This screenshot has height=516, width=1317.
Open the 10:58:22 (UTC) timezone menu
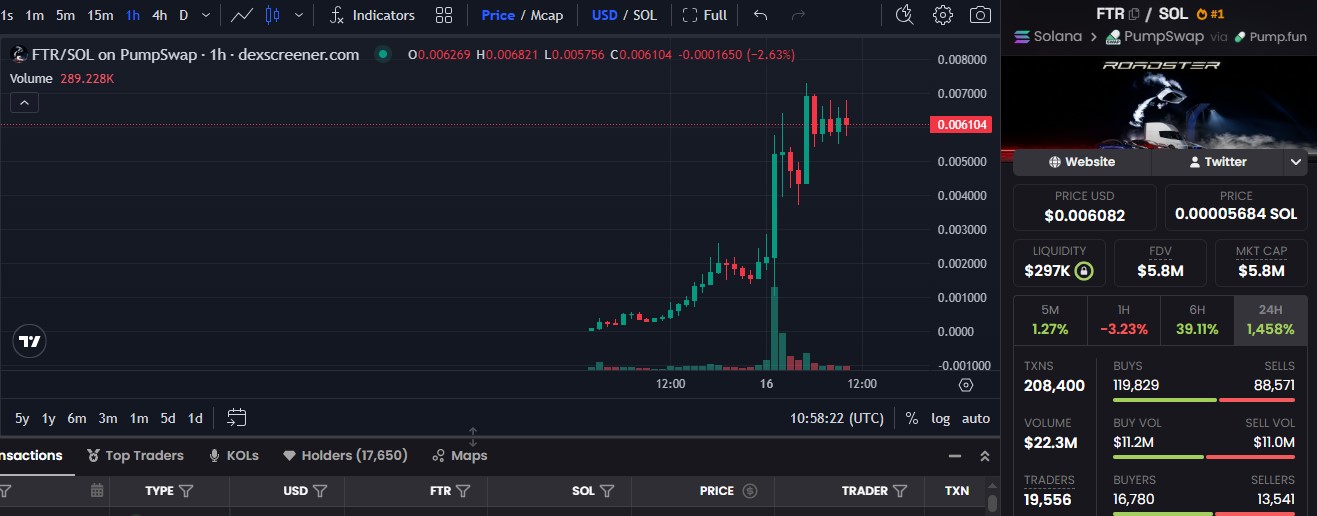(837, 418)
